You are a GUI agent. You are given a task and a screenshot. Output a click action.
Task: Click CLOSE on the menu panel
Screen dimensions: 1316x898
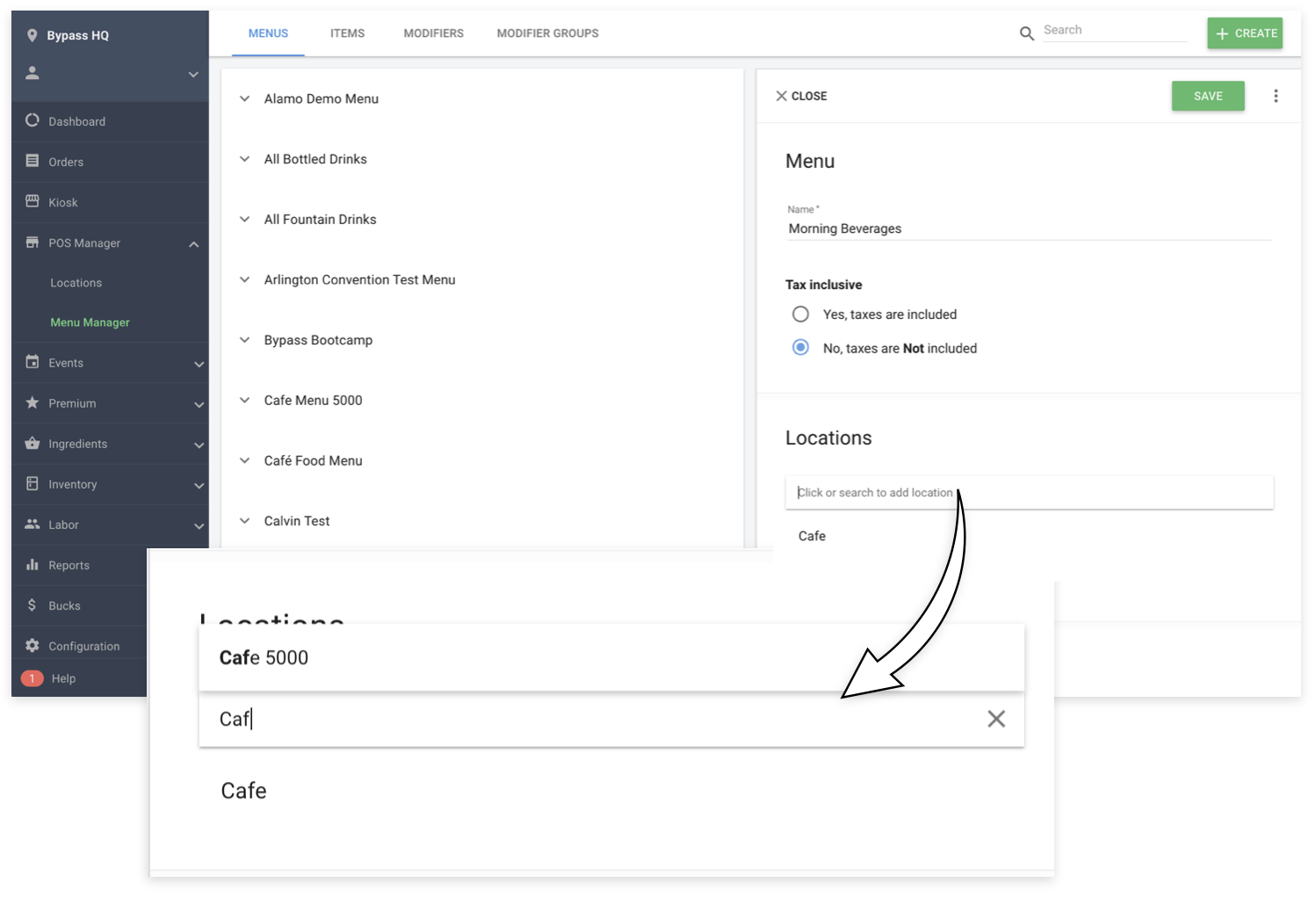[801, 96]
